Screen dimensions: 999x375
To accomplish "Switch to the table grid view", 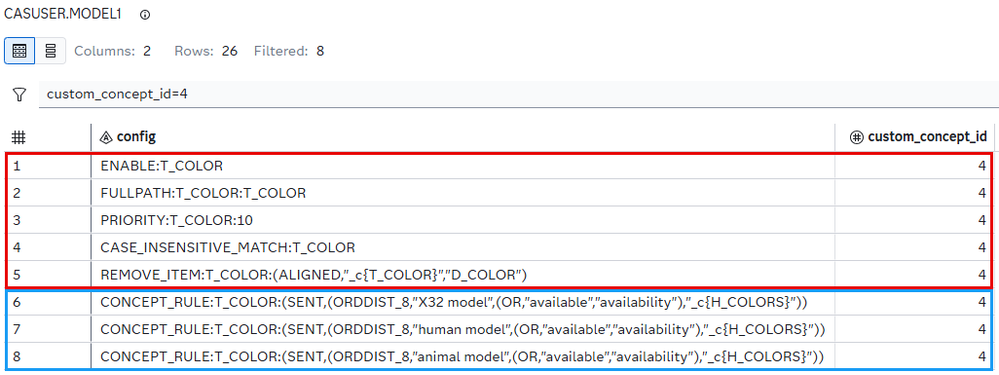I will tap(20, 50).
